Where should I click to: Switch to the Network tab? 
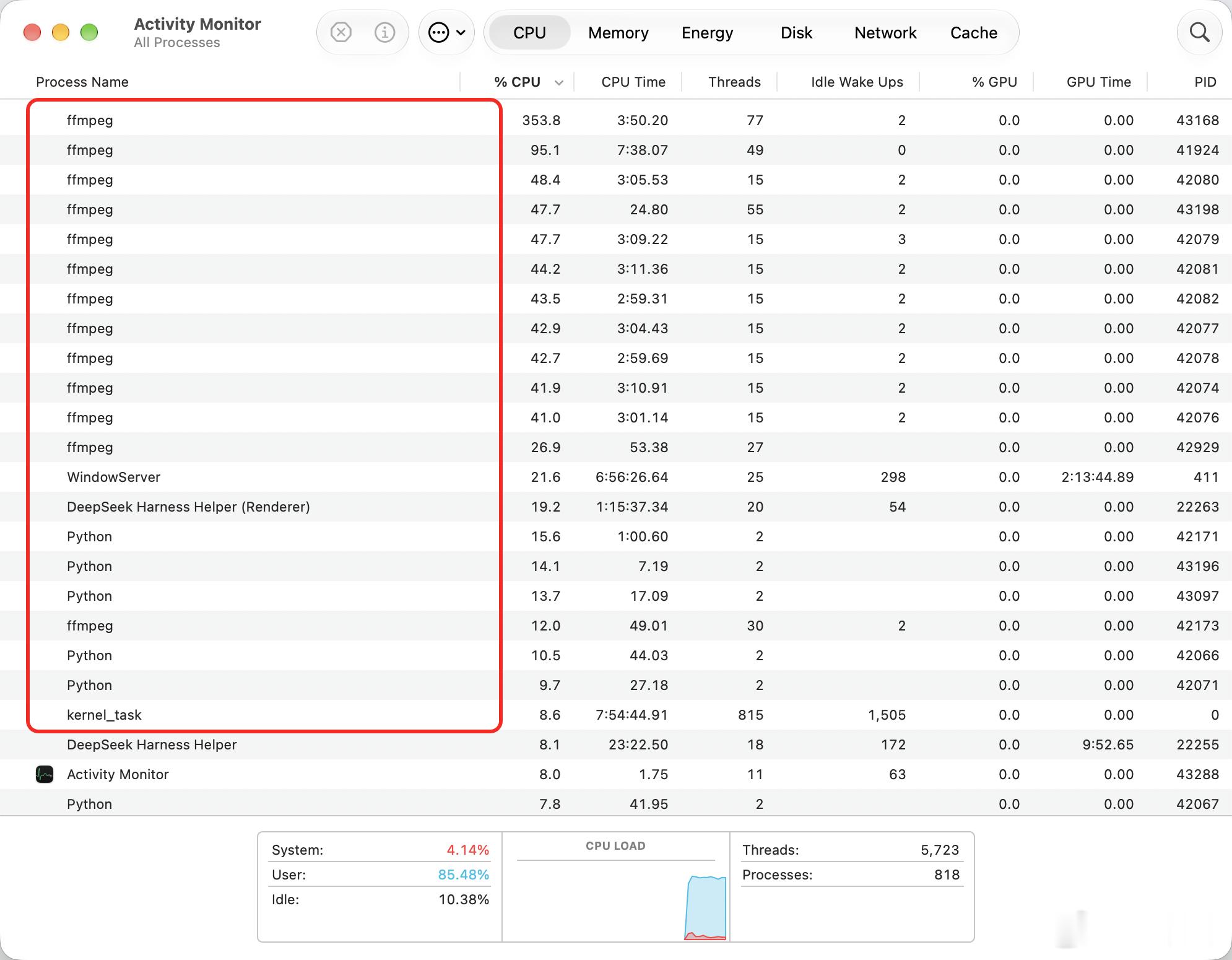[885, 32]
